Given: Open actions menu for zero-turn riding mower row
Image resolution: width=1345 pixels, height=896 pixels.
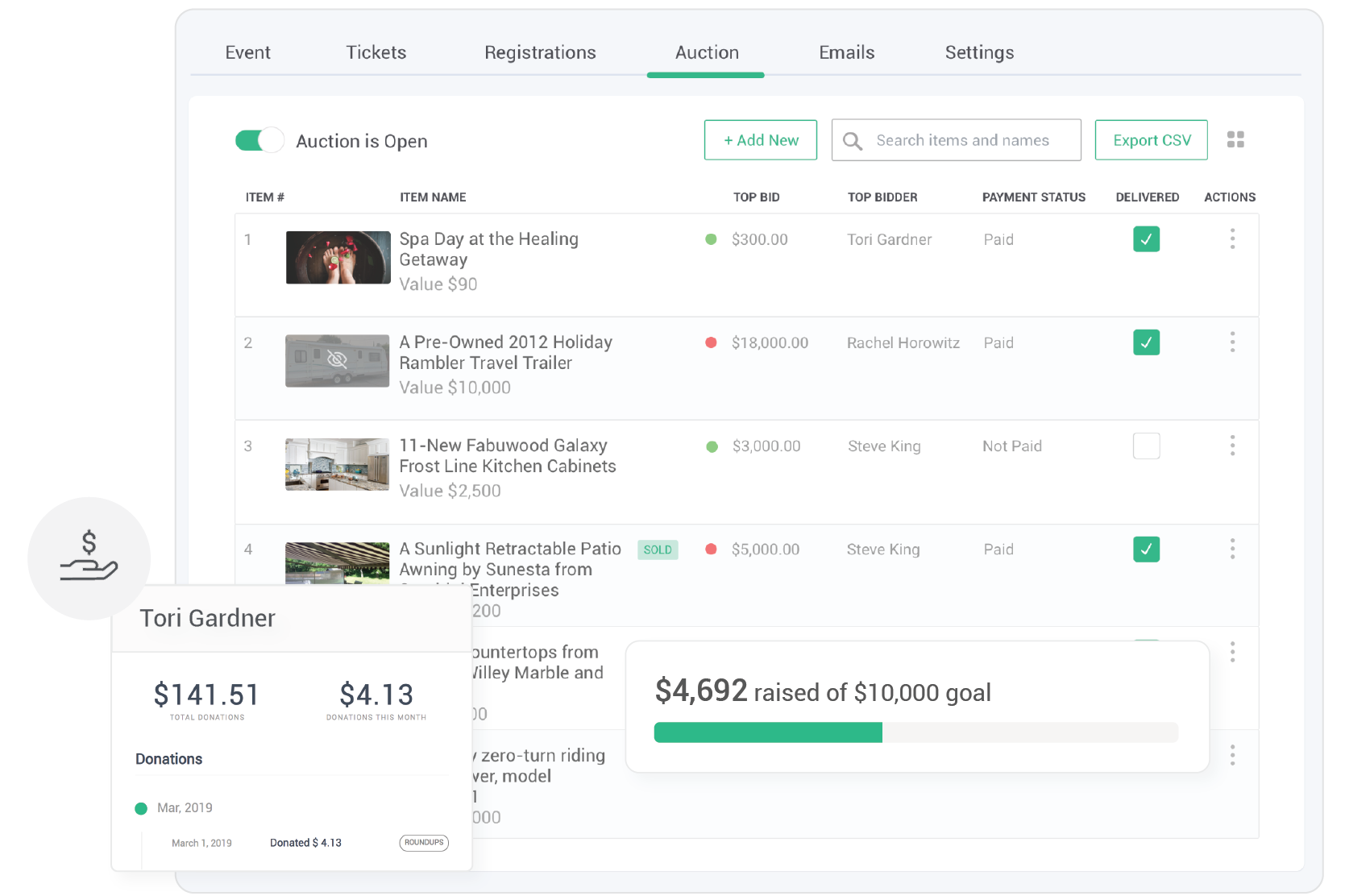Looking at the screenshot, I should (x=1232, y=755).
